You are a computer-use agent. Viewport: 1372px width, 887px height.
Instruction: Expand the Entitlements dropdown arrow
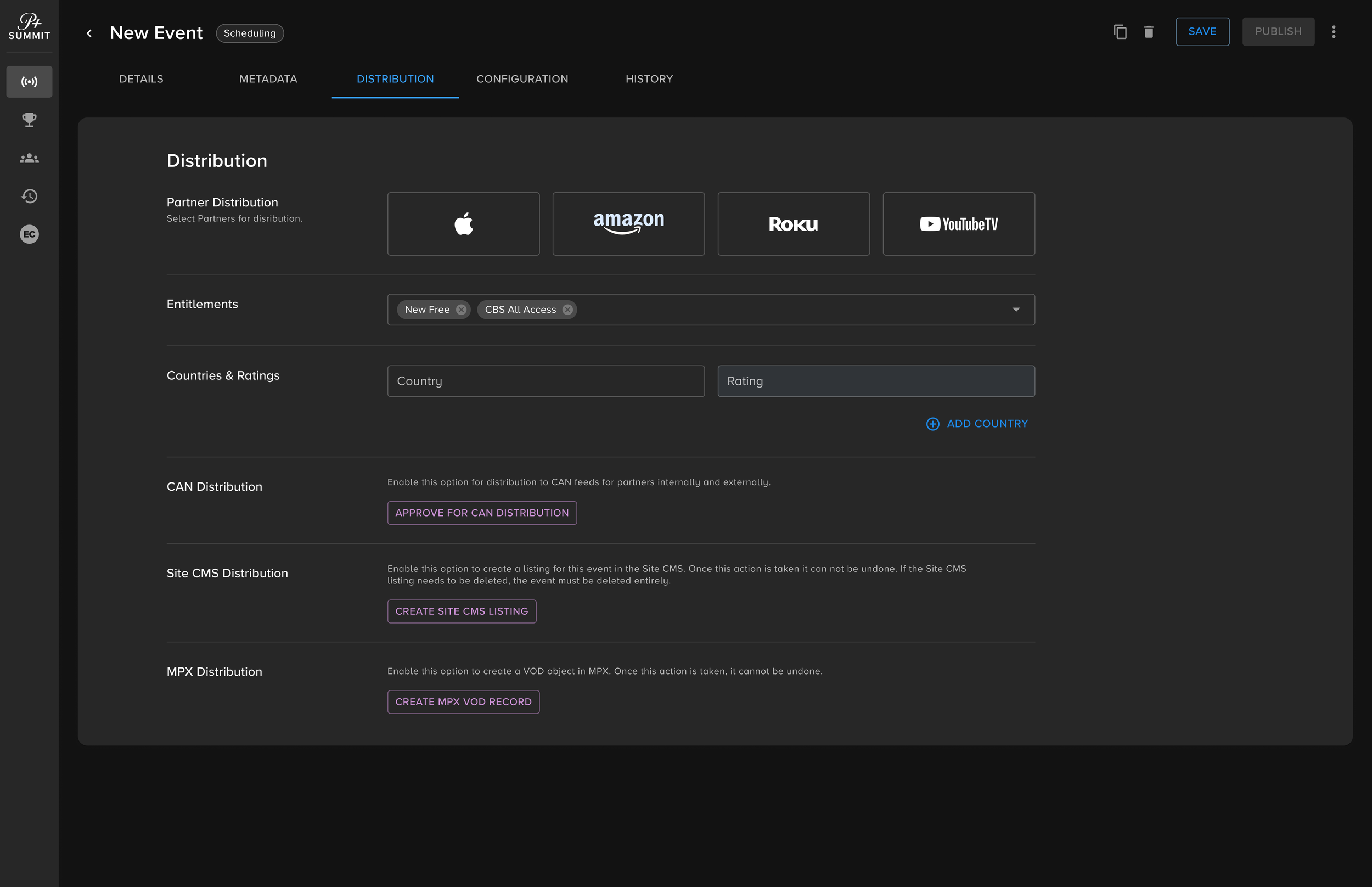click(x=1016, y=310)
